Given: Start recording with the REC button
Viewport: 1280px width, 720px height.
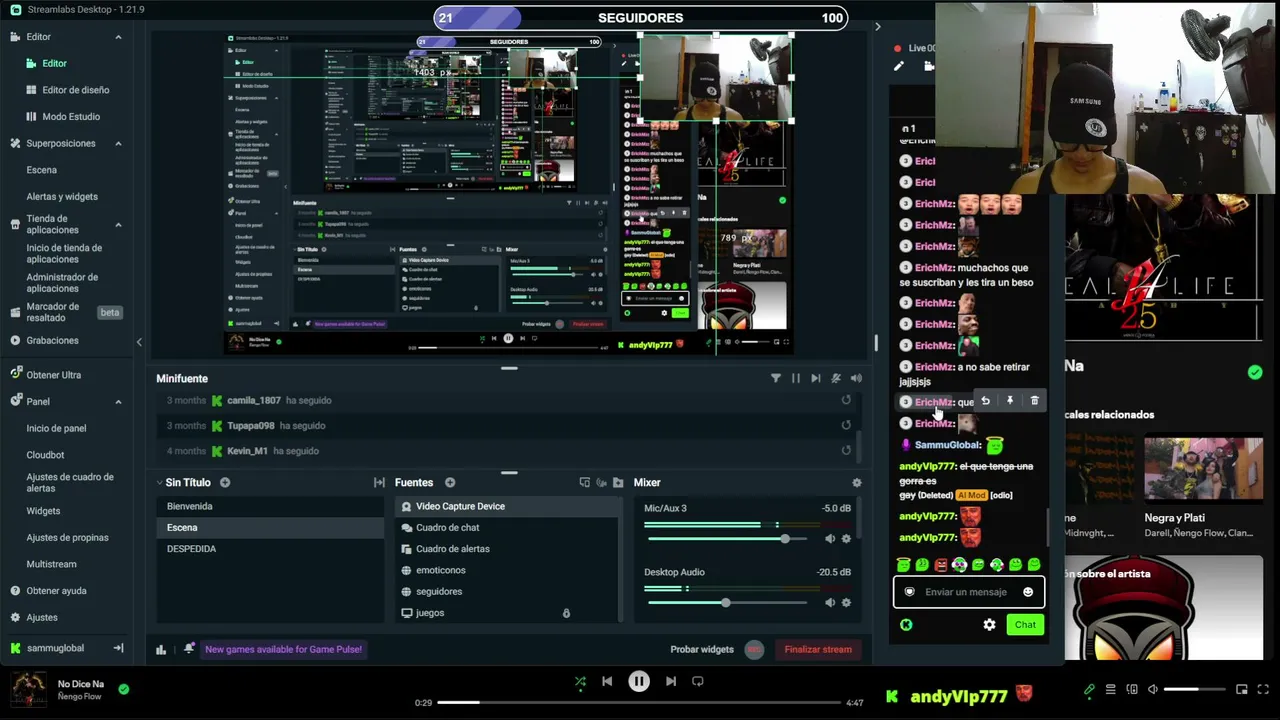Looking at the screenshot, I should (x=754, y=650).
